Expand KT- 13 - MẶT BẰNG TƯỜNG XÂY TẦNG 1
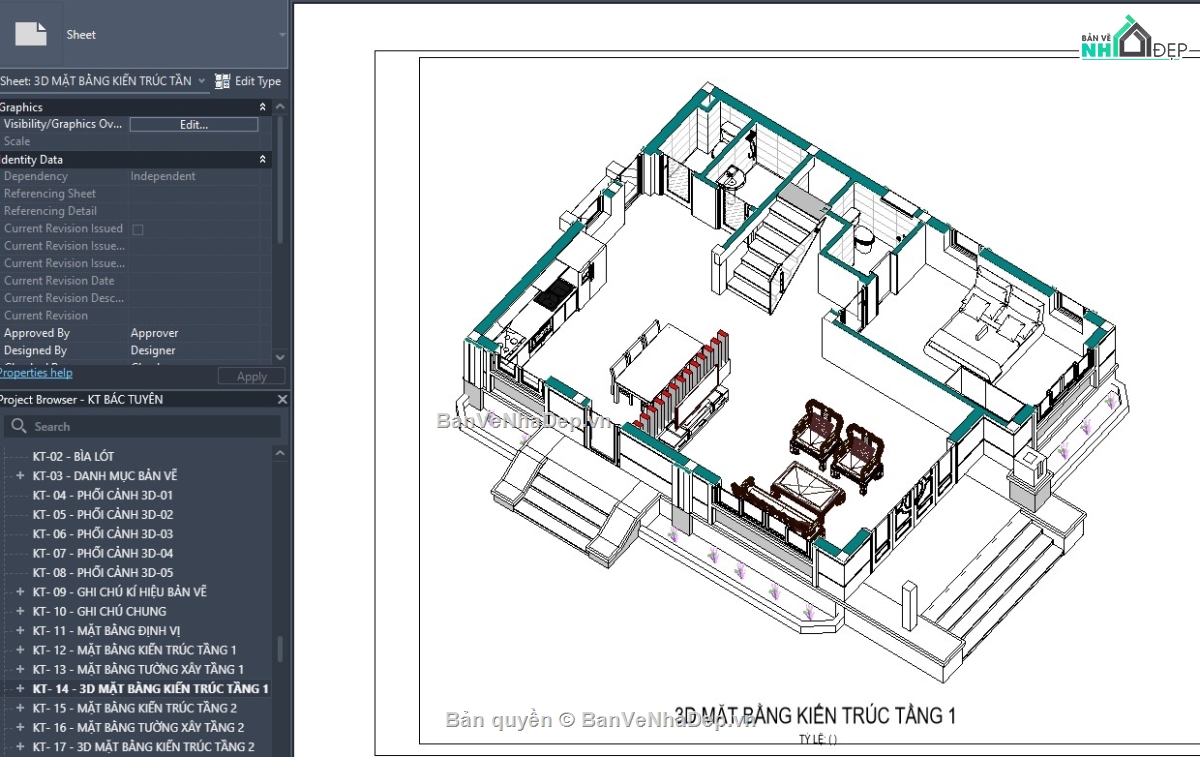This screenshot has height=757, width=1200. pyautogui.click(x=20, y=669)
